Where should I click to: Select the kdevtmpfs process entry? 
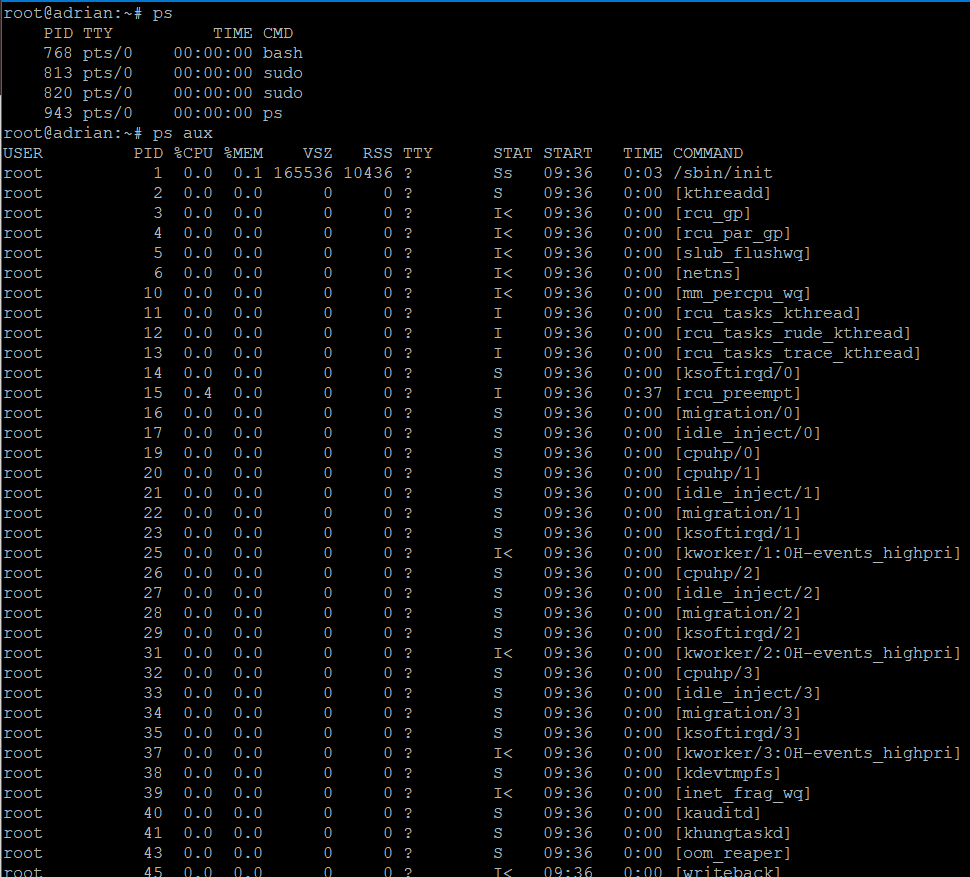pos(725,772)
